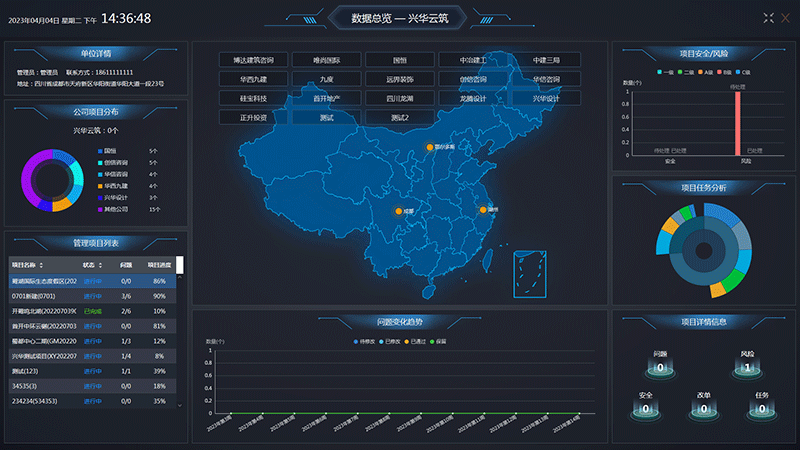Viewport: 800px width, 450px height.
Task: Click the red 风险 bar in chart
Action: 738,123
